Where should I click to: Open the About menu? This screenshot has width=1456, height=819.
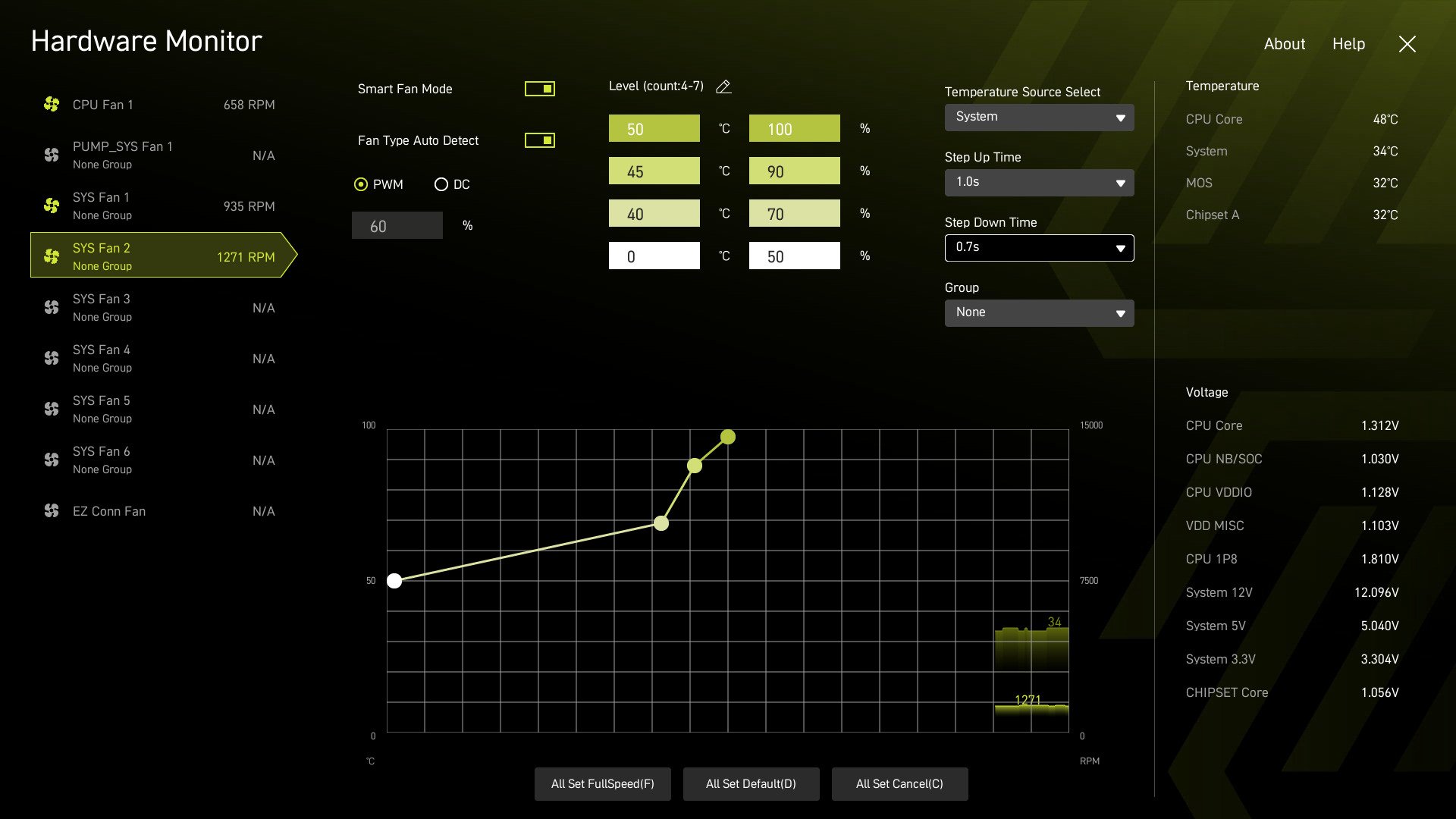tap(1284, 44)
